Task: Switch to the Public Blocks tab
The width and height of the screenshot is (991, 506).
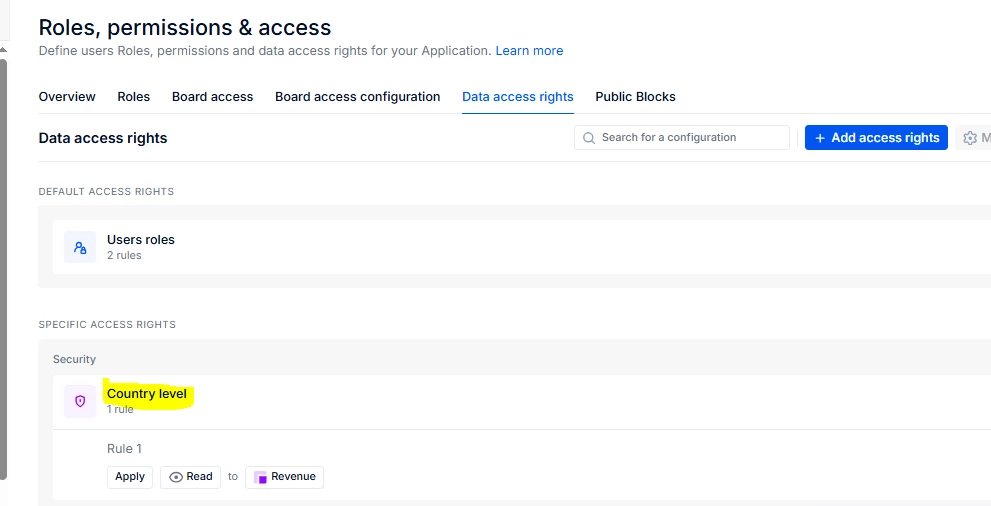Action: [x=635, y=97]
